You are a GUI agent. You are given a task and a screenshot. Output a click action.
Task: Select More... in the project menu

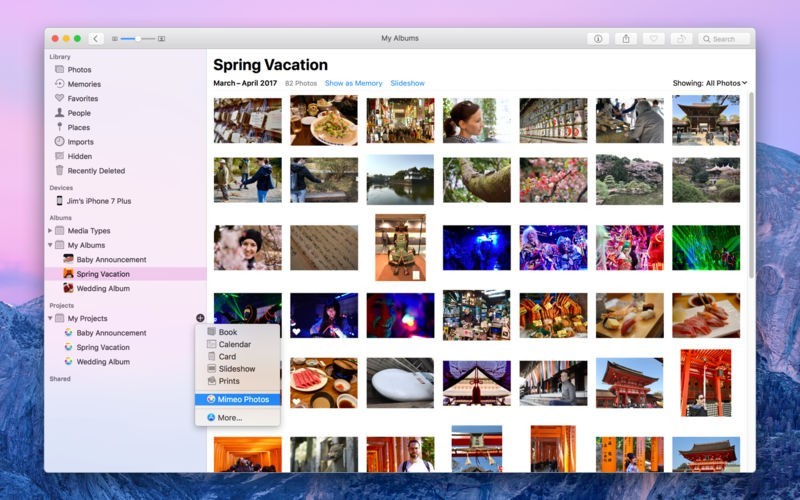(229, 417)
